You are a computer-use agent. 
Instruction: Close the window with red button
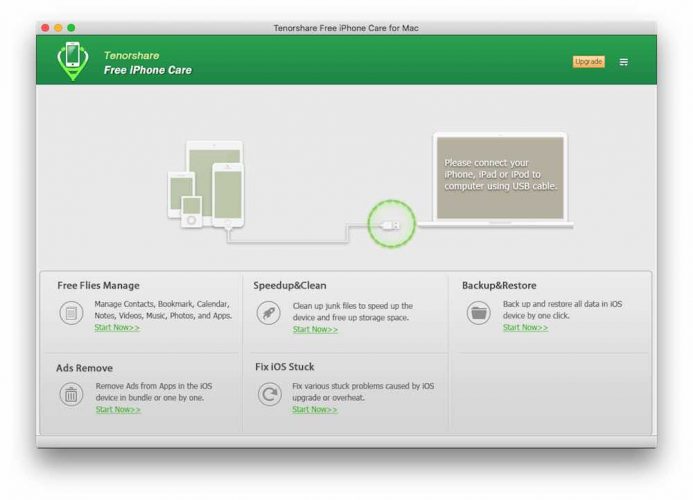pos(45,28)
